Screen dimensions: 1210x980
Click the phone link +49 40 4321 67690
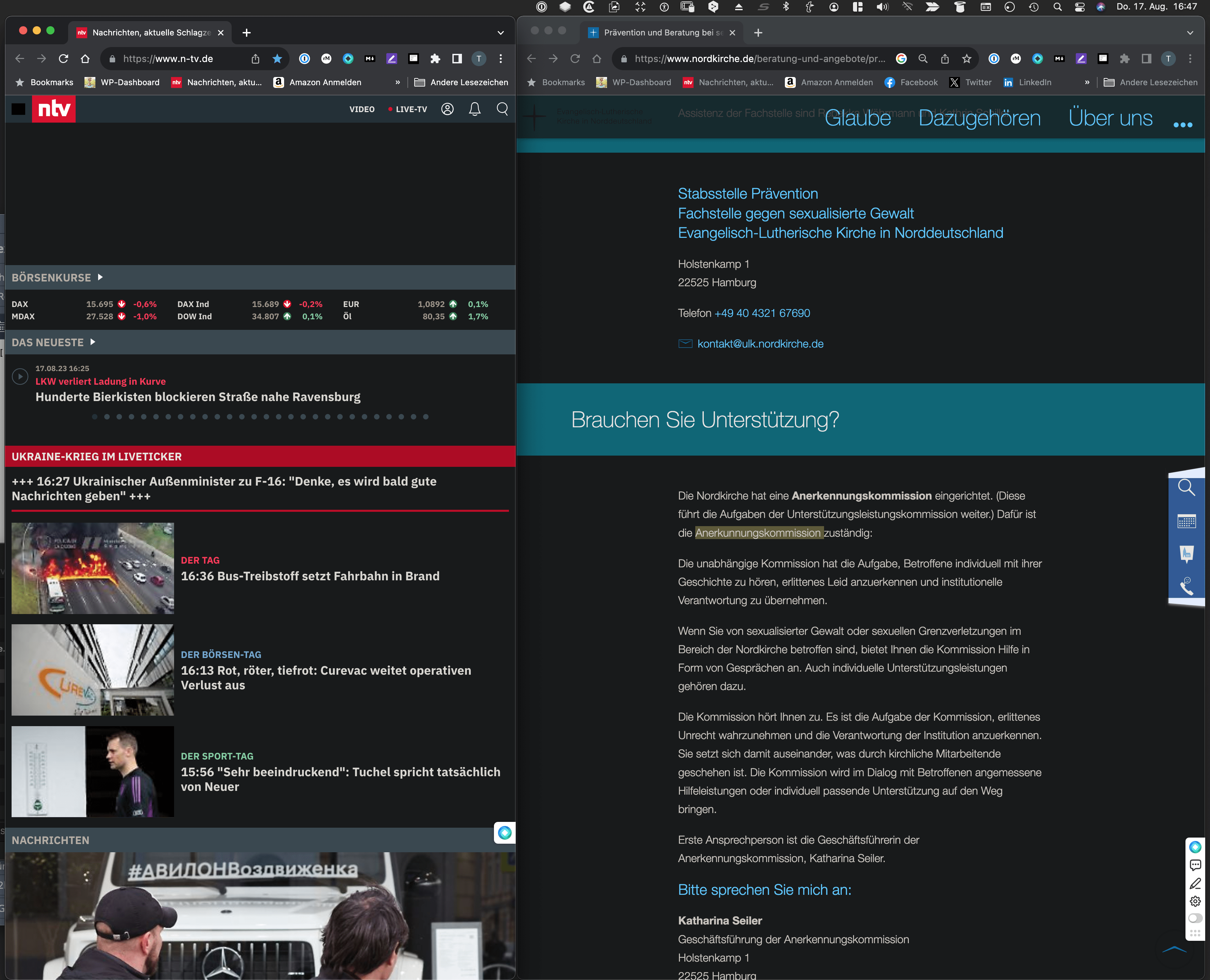[x=762, y=313]
